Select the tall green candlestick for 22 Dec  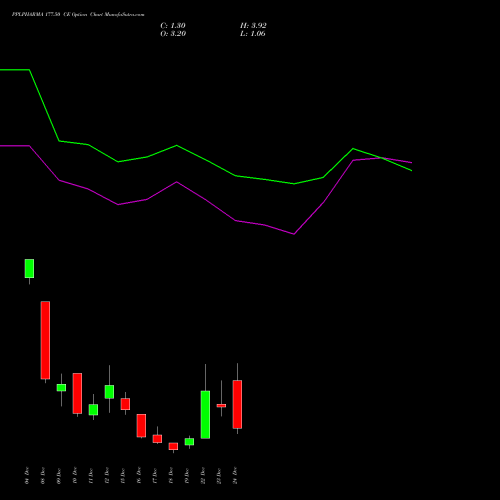(x=205, y=415)
